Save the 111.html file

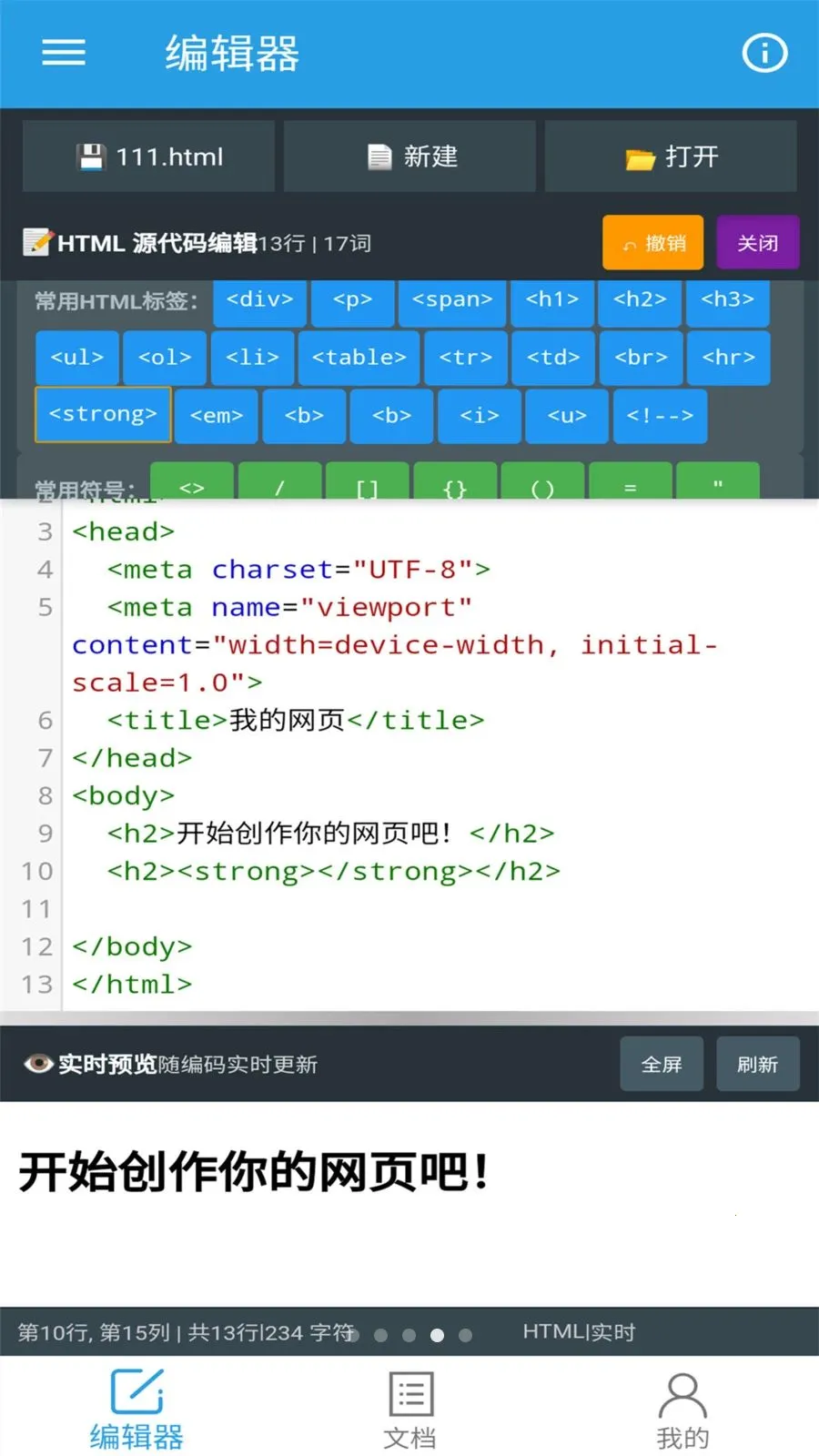point(149,157)
